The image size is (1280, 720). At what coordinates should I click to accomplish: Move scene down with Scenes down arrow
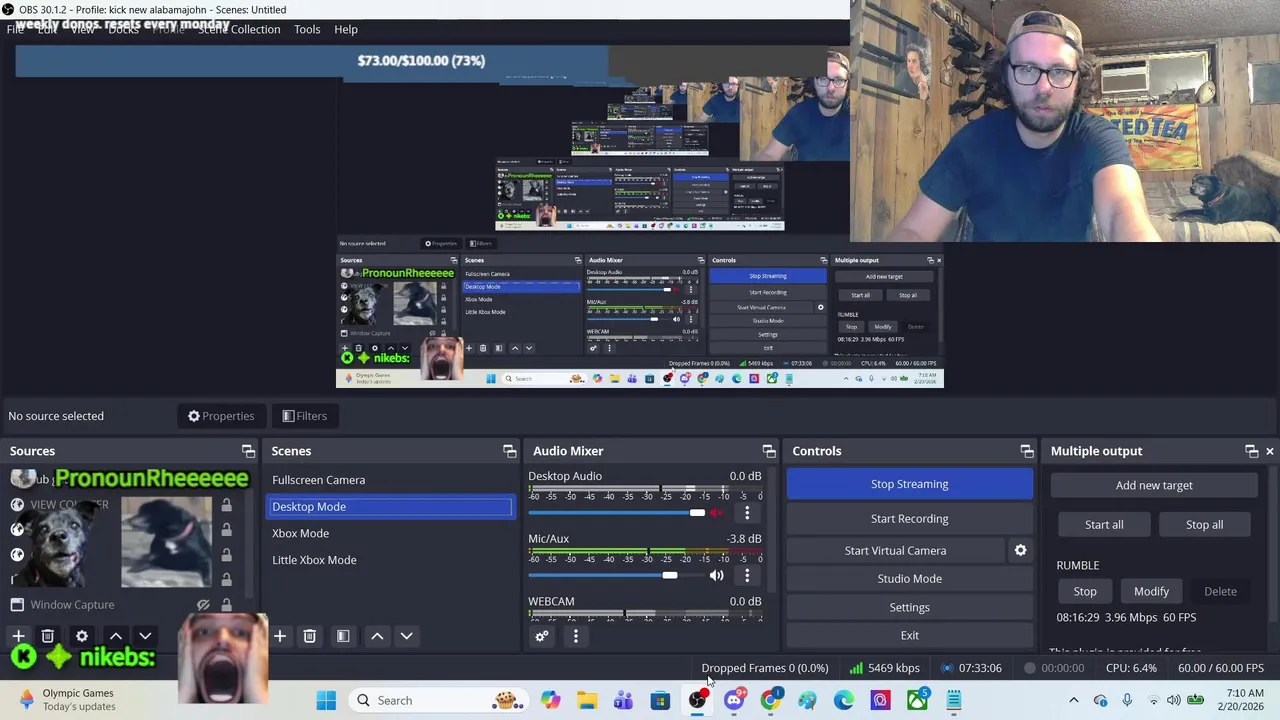click(x=406, y=636)
